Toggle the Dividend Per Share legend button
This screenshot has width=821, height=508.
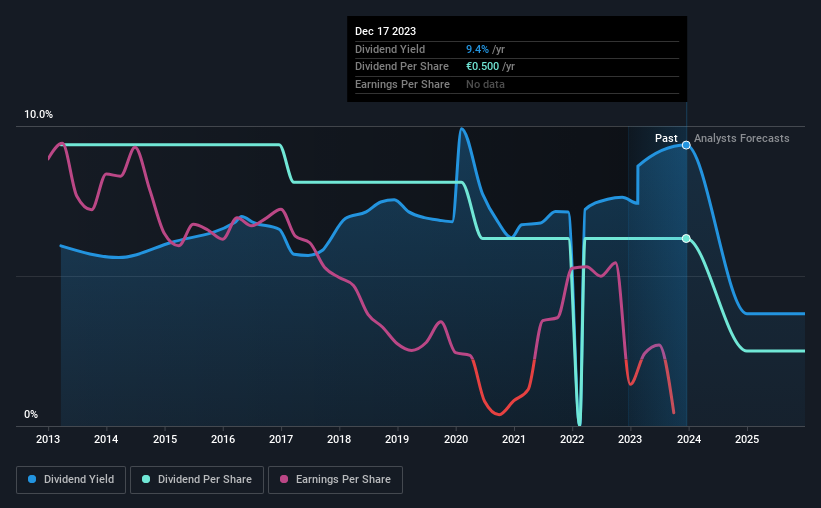[197, 480]
